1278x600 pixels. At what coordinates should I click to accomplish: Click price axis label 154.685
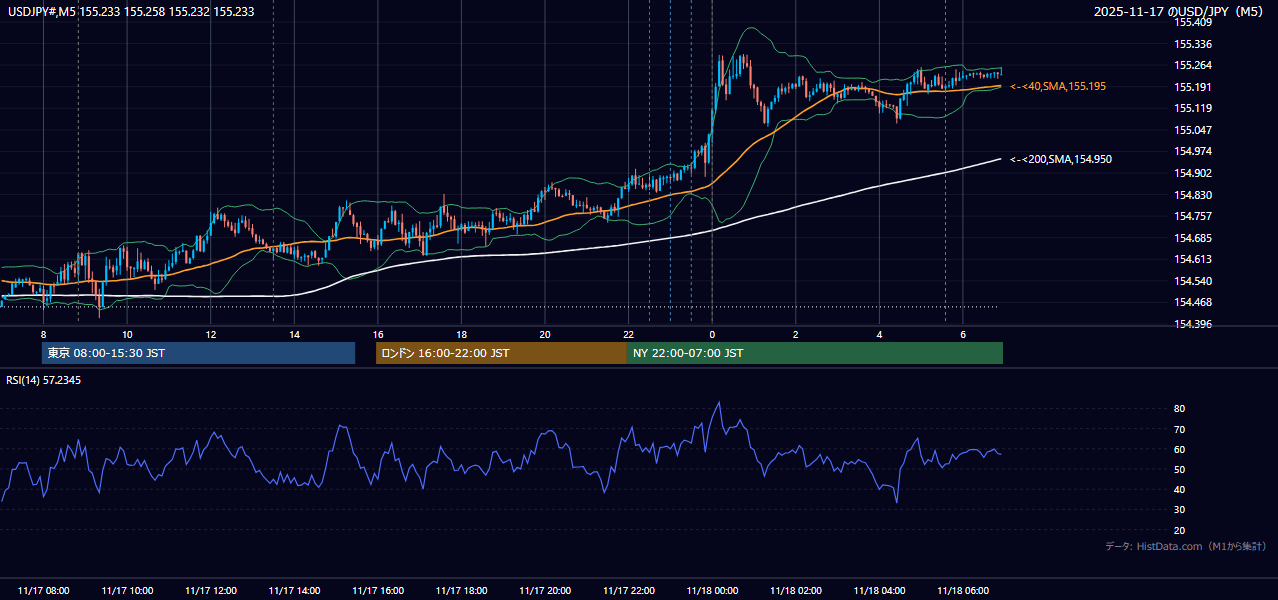[x=1193, y=238]
